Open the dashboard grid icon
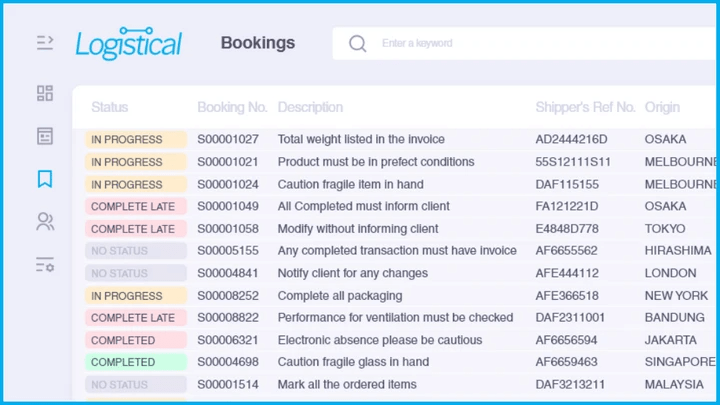 pyautogui.click(x=45, y=93)
